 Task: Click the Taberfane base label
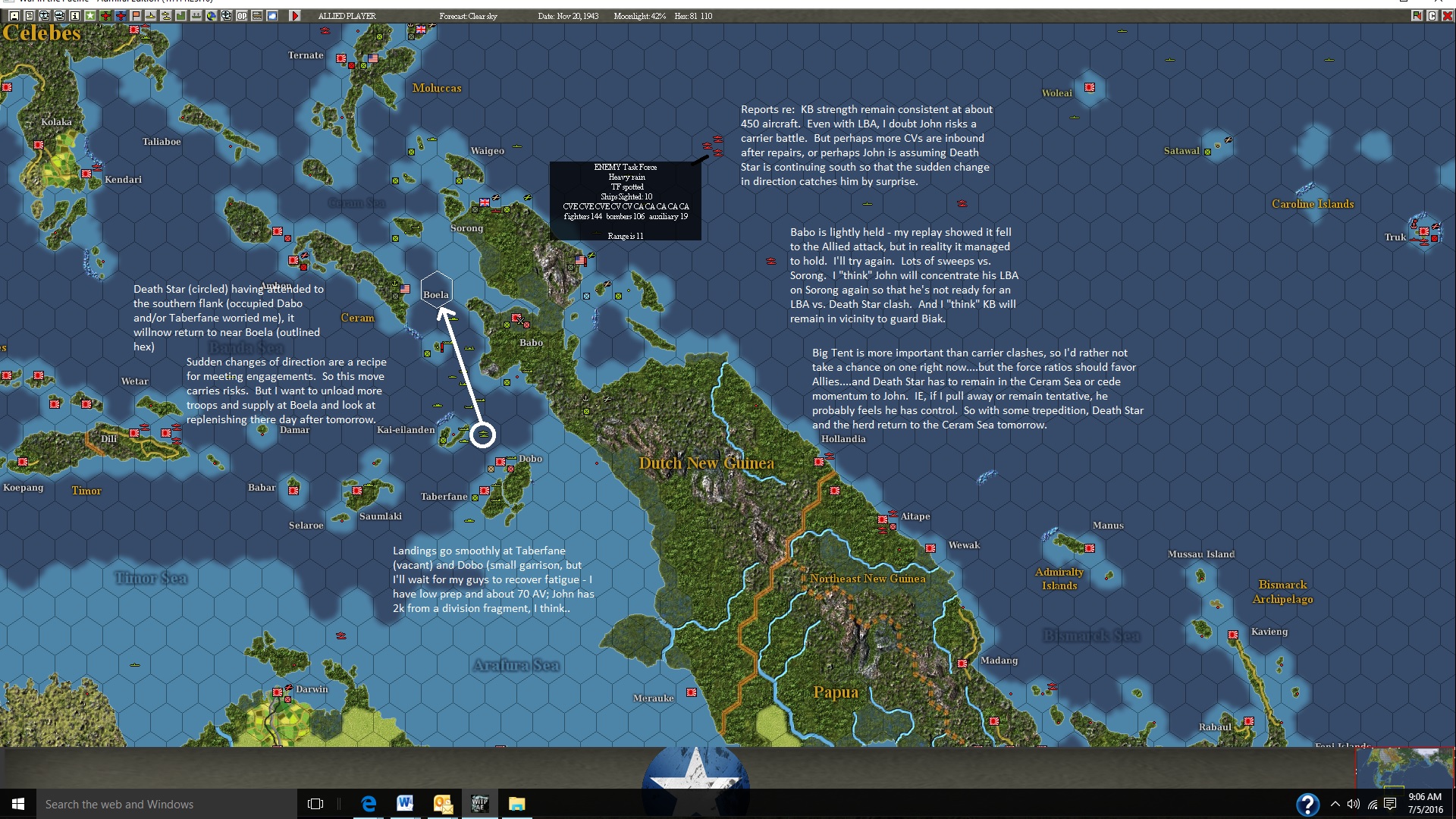pos(444,497)
